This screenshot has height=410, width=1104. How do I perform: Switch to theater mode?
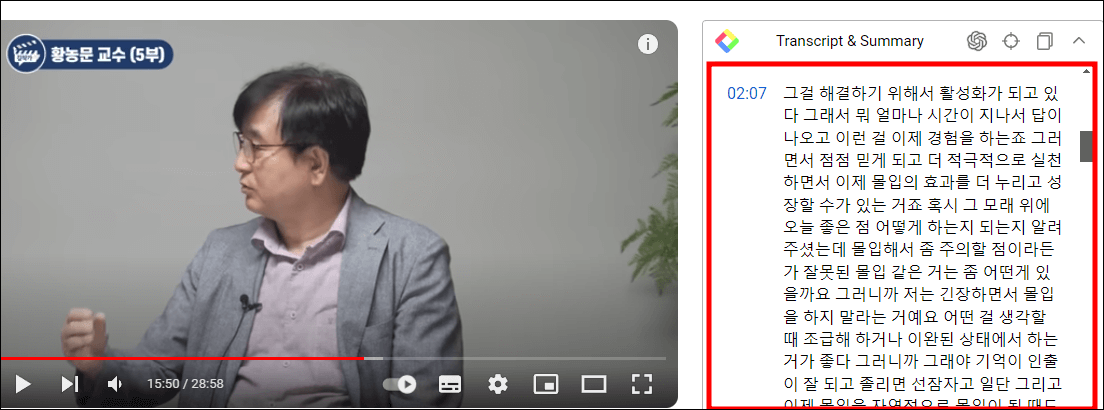coord(594,384)
